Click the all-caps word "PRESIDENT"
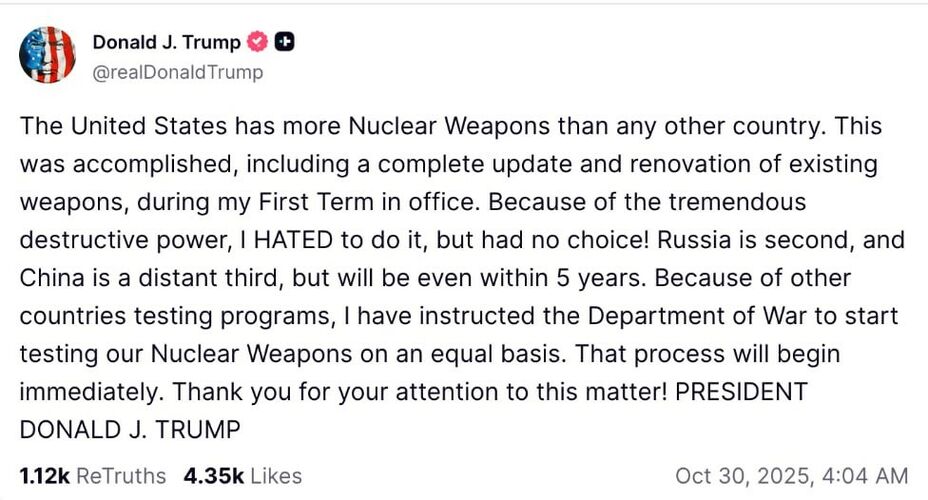 coord(741,392)
